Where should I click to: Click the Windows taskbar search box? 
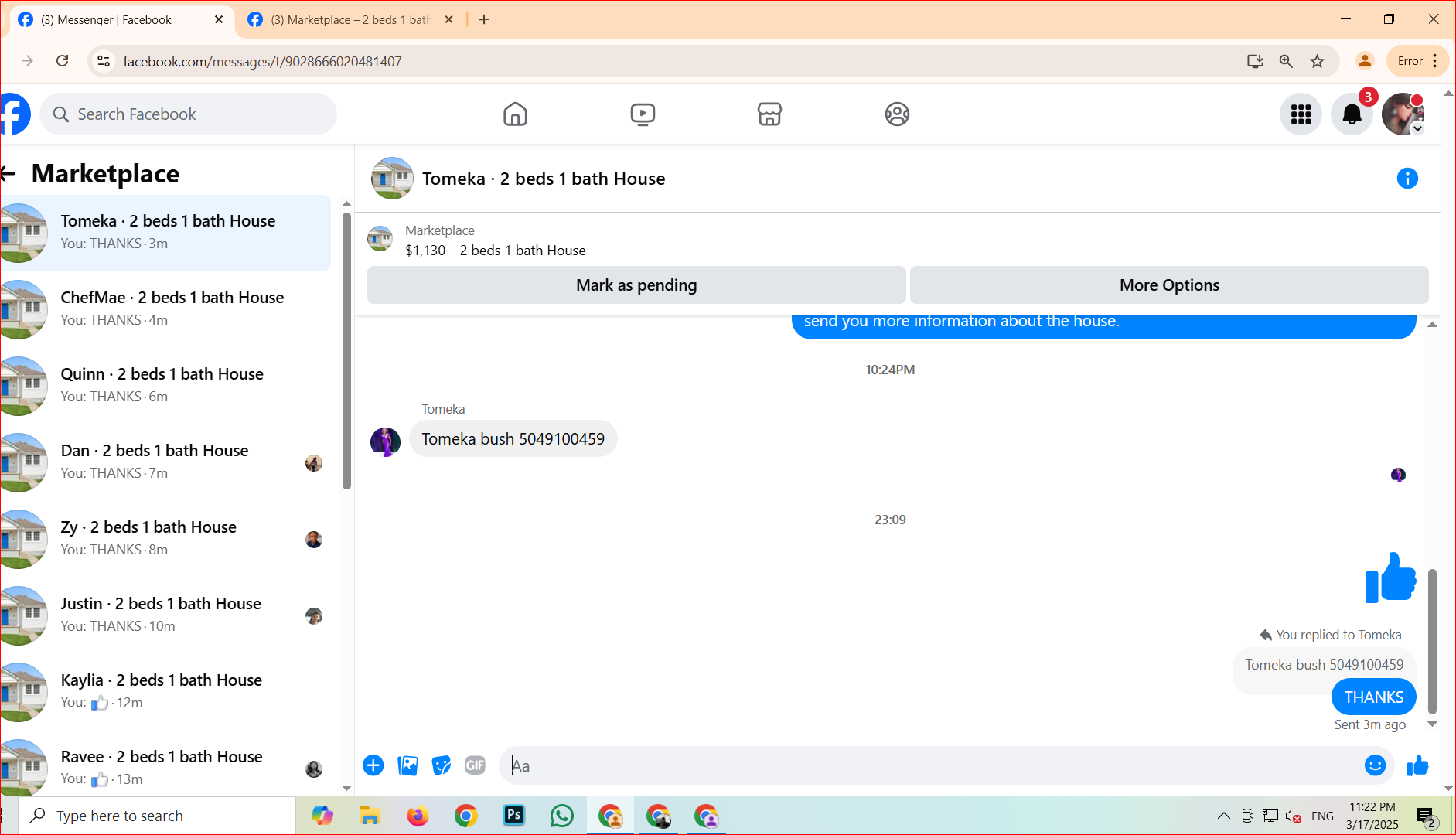(x=157, y=816)
